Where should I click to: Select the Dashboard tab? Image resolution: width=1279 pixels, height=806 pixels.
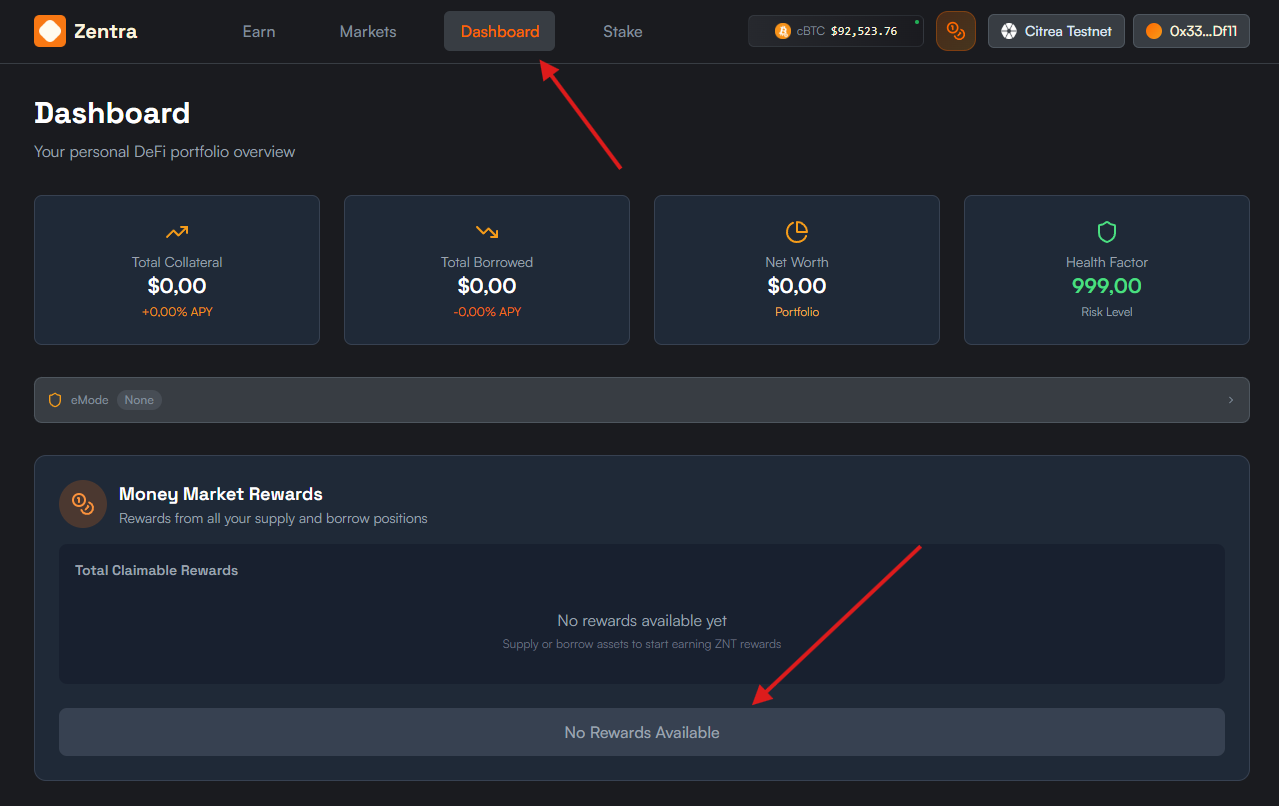[499, 31]
